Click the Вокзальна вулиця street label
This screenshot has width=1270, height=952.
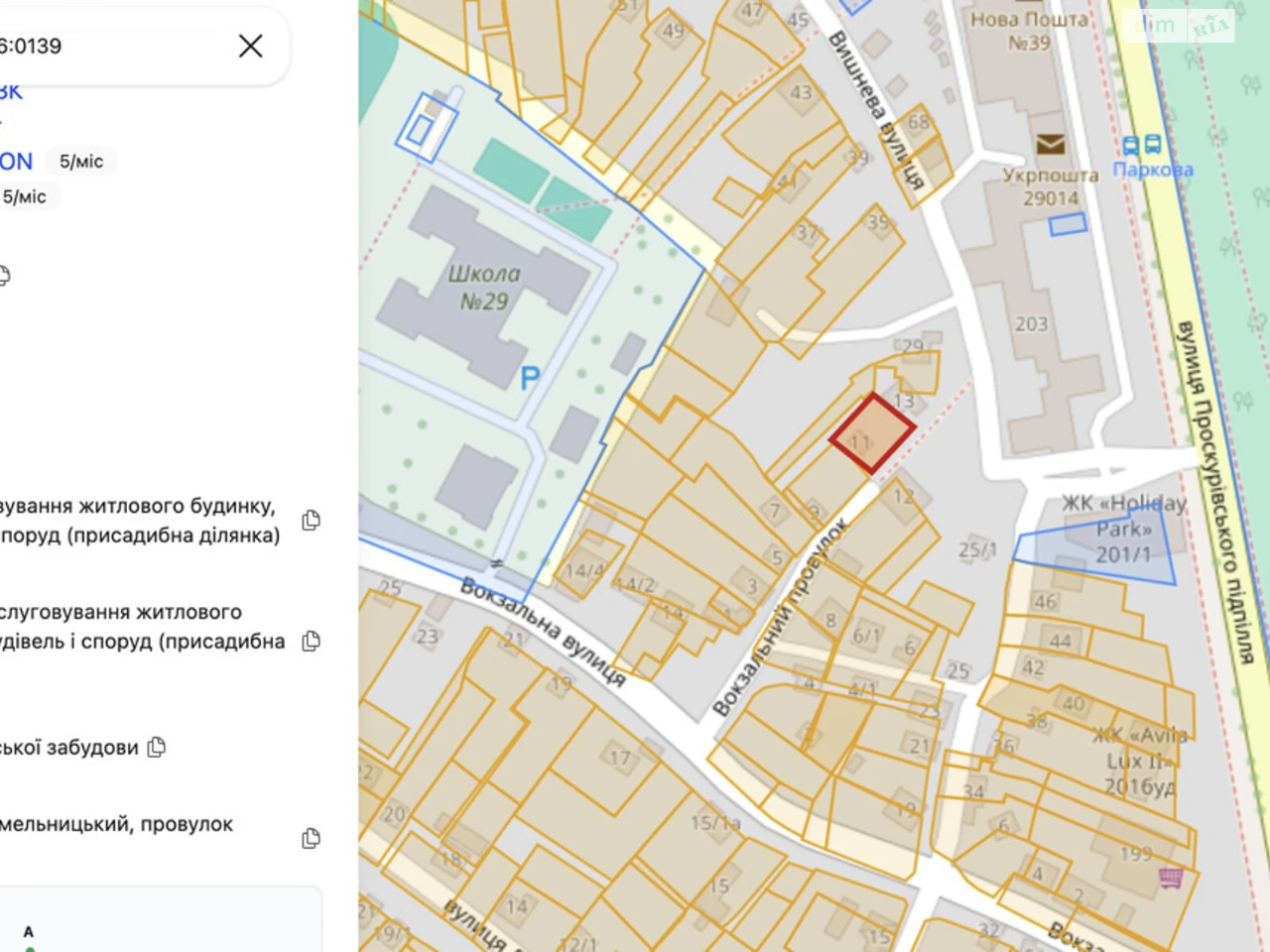tap(543, 633)
